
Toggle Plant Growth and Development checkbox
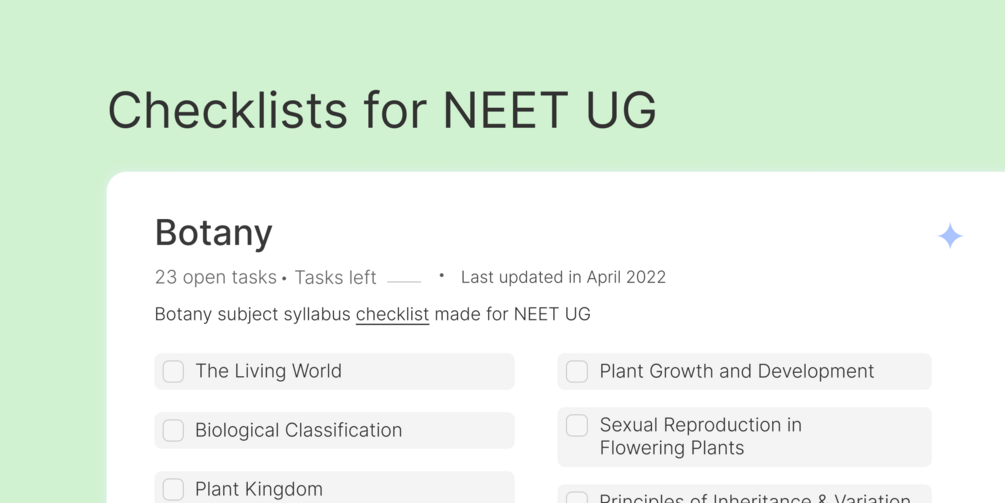click(577, 371)
